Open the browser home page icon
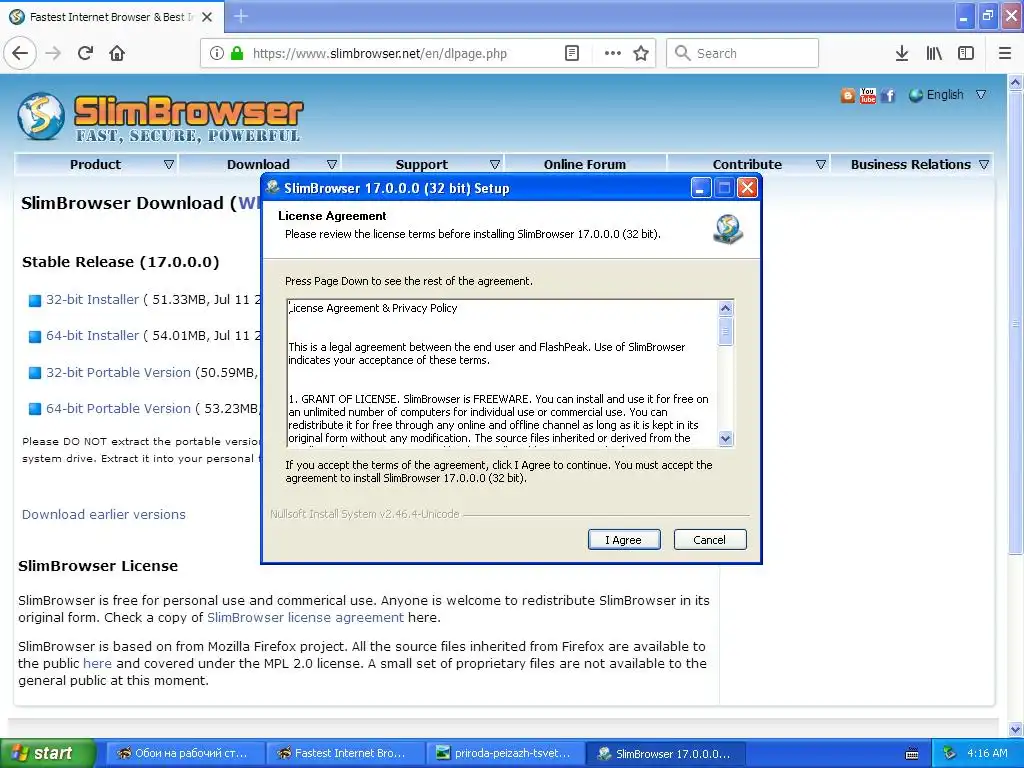Viewport: 1024px width, 768px height. point(117,53)
